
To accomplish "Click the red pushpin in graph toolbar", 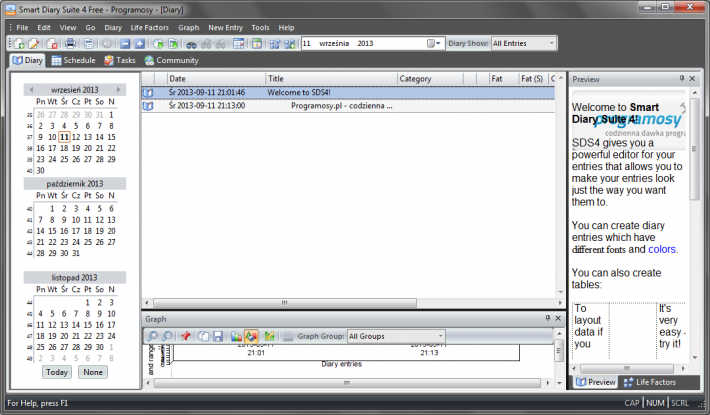I will click(x=185, y=336).
